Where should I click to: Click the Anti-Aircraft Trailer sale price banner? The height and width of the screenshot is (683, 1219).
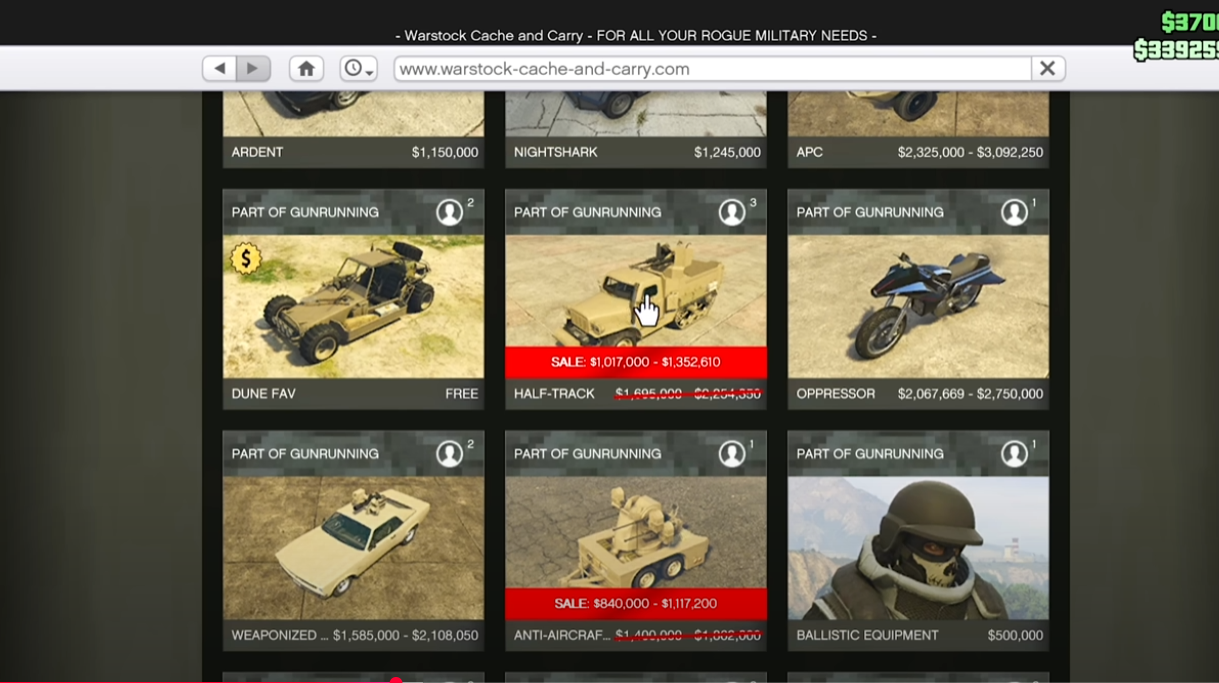[x=636, y=604]
